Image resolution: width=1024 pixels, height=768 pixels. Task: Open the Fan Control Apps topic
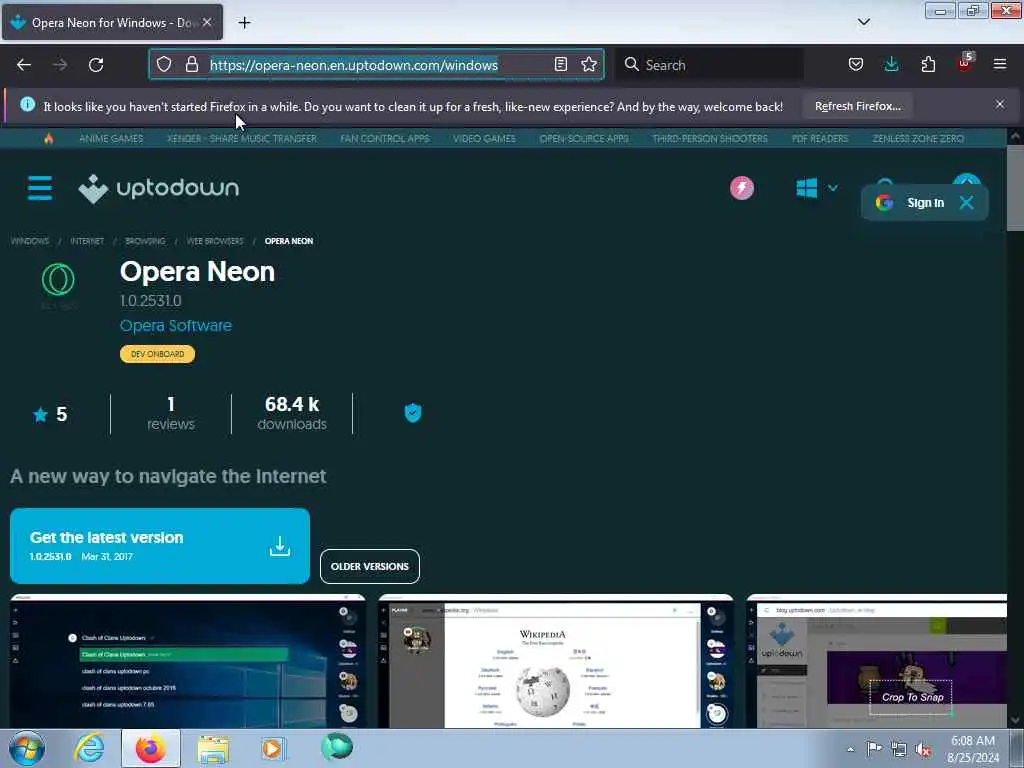385,138
